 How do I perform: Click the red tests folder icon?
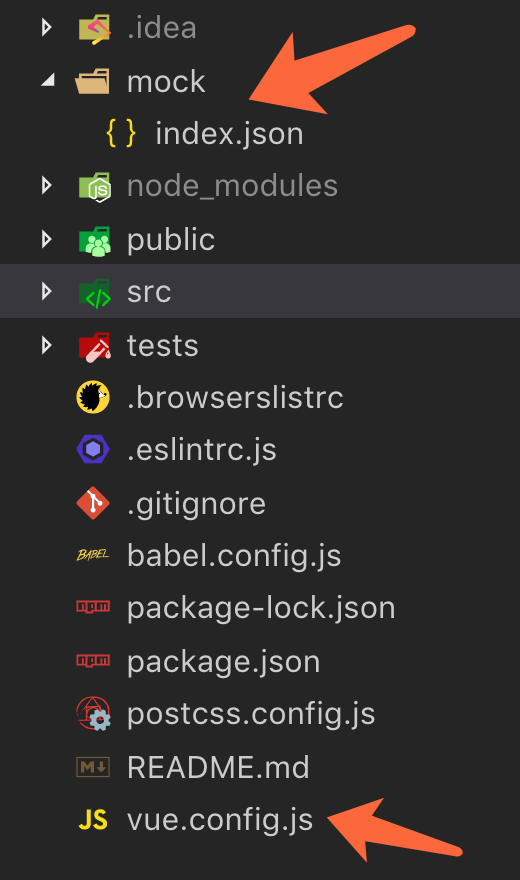[94, 346]
